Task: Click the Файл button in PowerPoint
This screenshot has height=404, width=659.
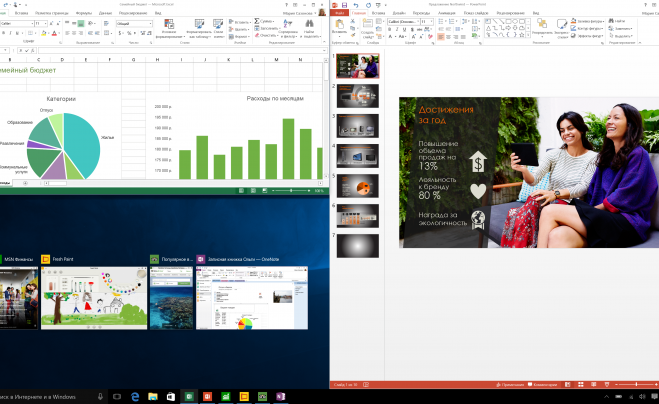Action: (x=339, y=13)
